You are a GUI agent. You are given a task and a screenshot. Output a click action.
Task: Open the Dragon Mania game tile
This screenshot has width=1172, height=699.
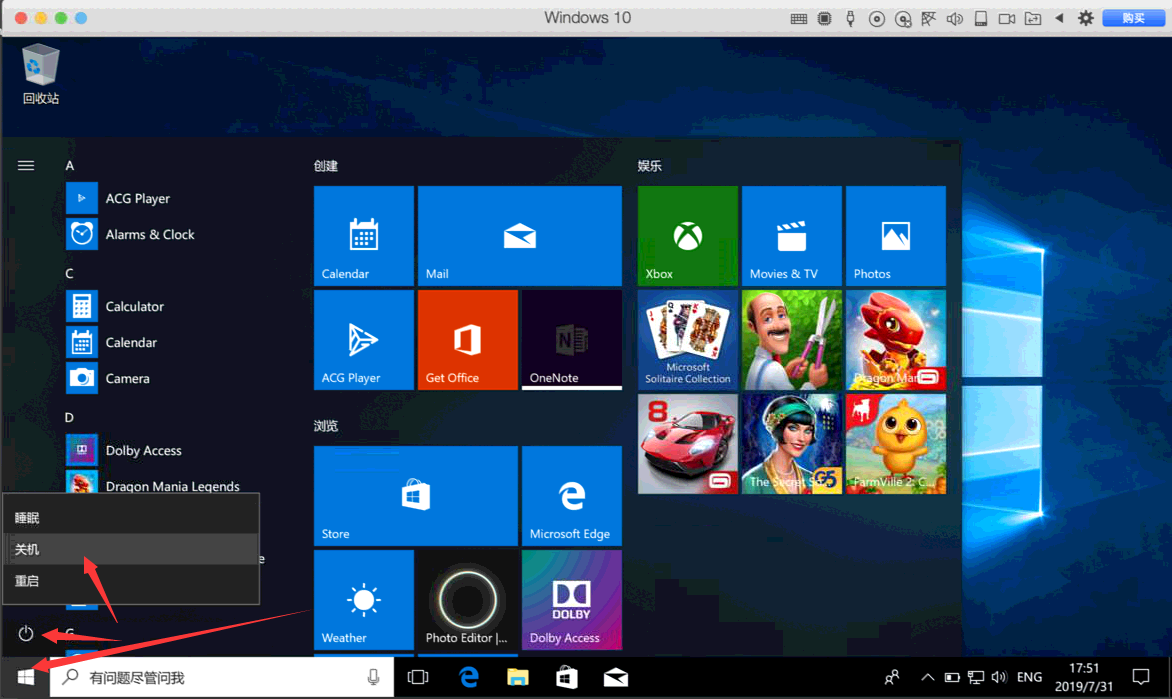tap(895, 339)
